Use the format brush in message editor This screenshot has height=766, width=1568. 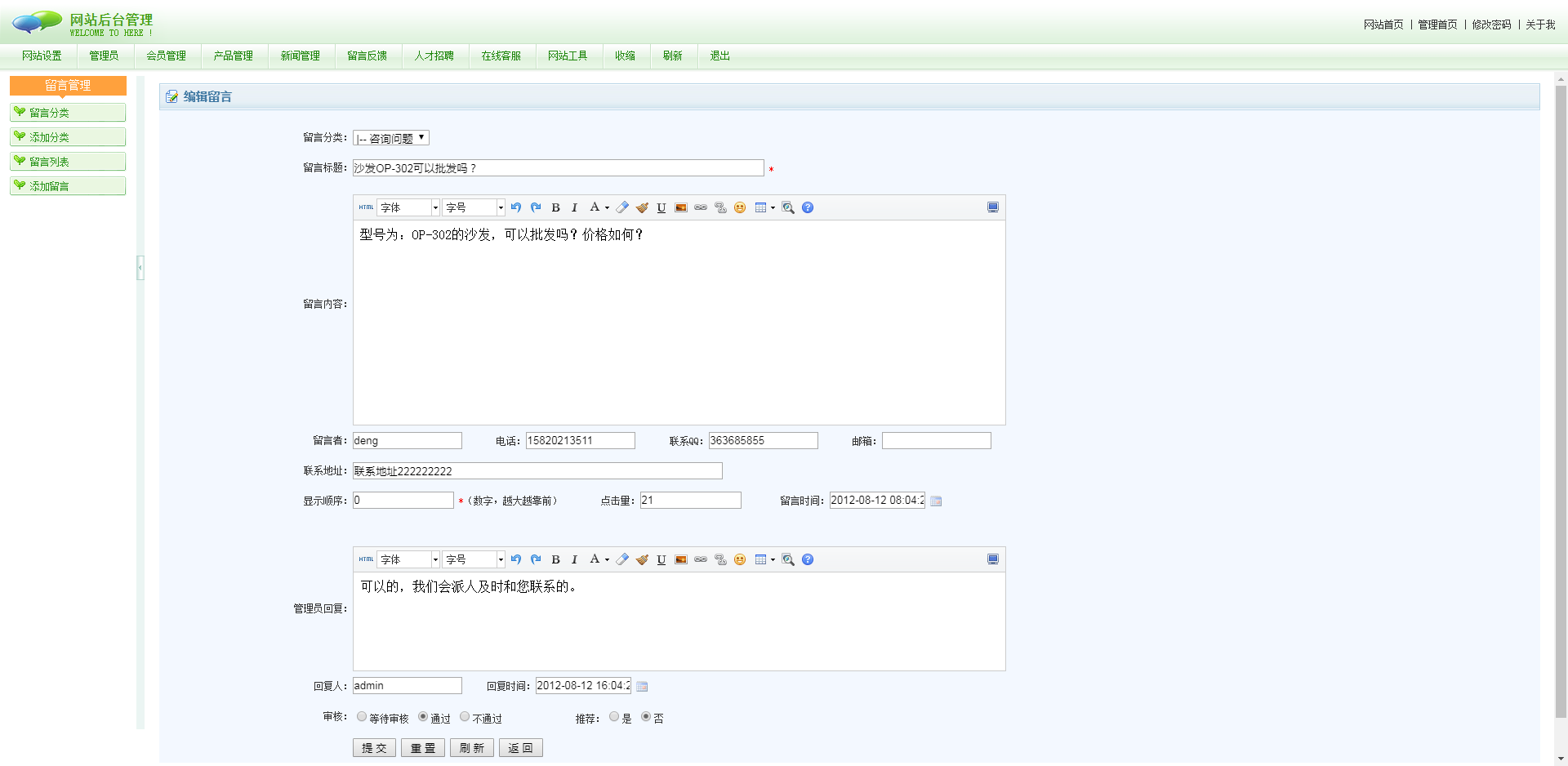click(642, 207)
